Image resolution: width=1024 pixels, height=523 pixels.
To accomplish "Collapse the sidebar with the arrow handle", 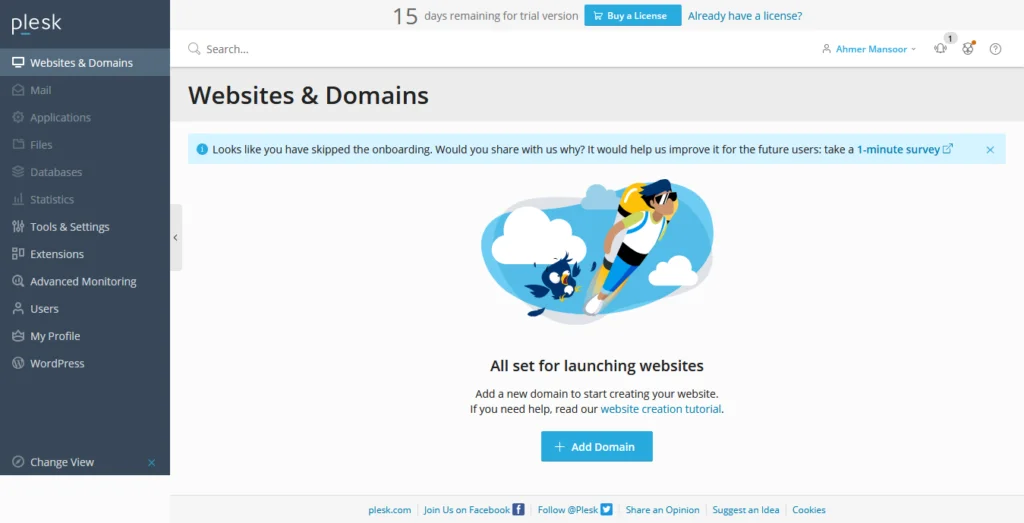I will click(x=176, y=238).
